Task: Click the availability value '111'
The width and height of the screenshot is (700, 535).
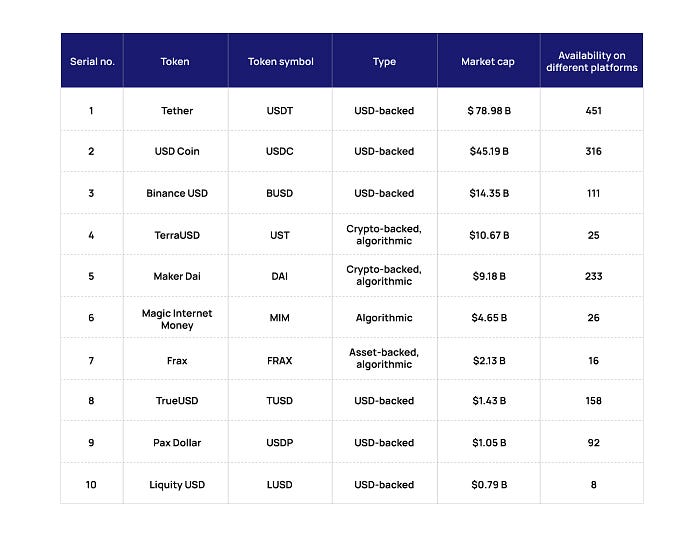Action: (593, 193)
